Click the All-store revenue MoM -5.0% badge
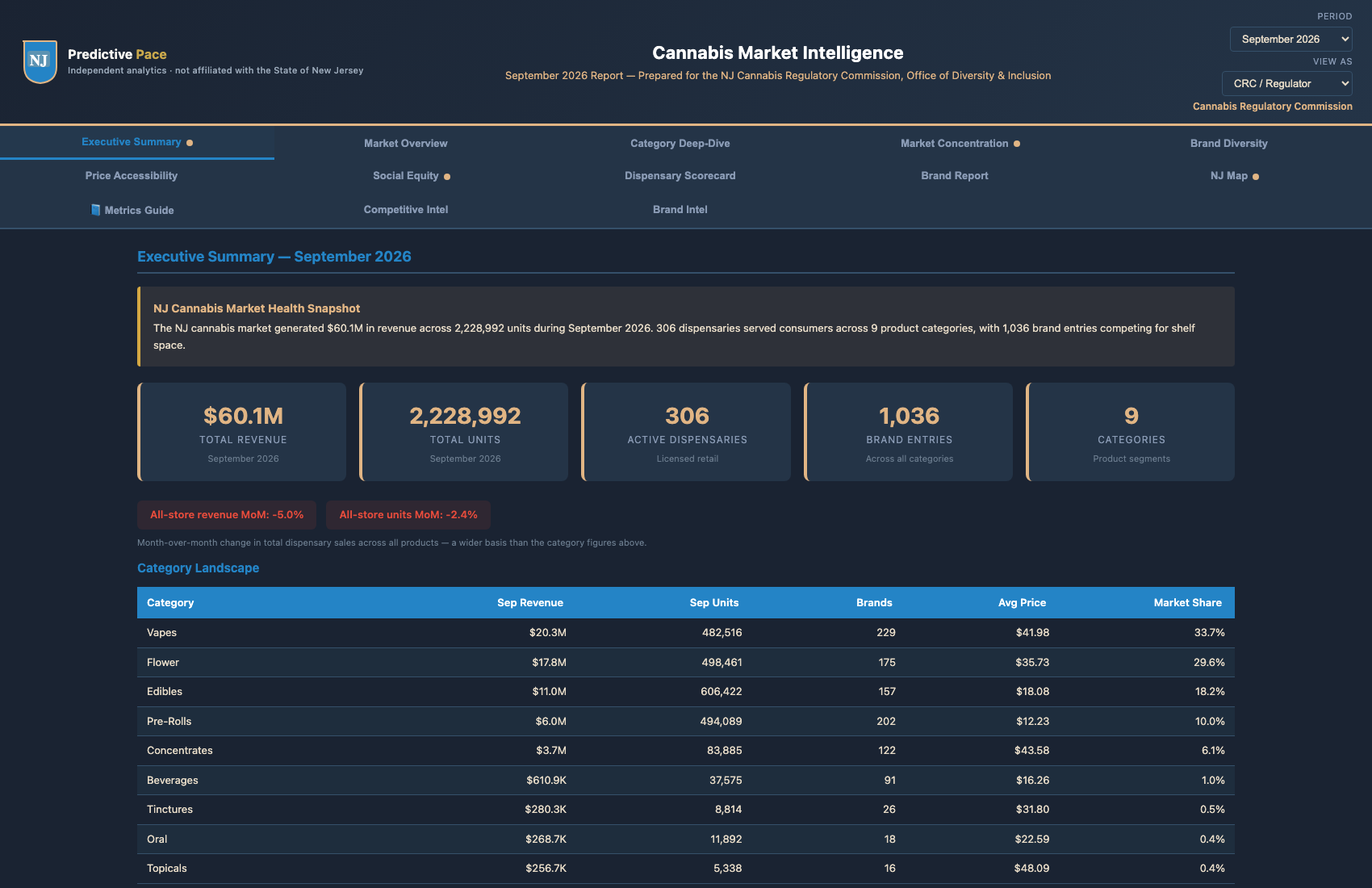This screenshot has height=888, width=1372. tap(227, 514)
